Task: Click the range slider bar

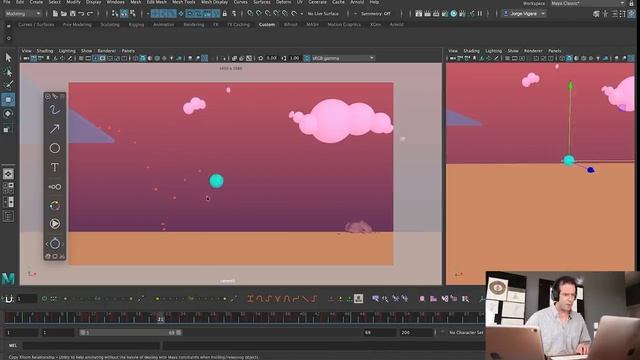Action: (x=131, y=333)
